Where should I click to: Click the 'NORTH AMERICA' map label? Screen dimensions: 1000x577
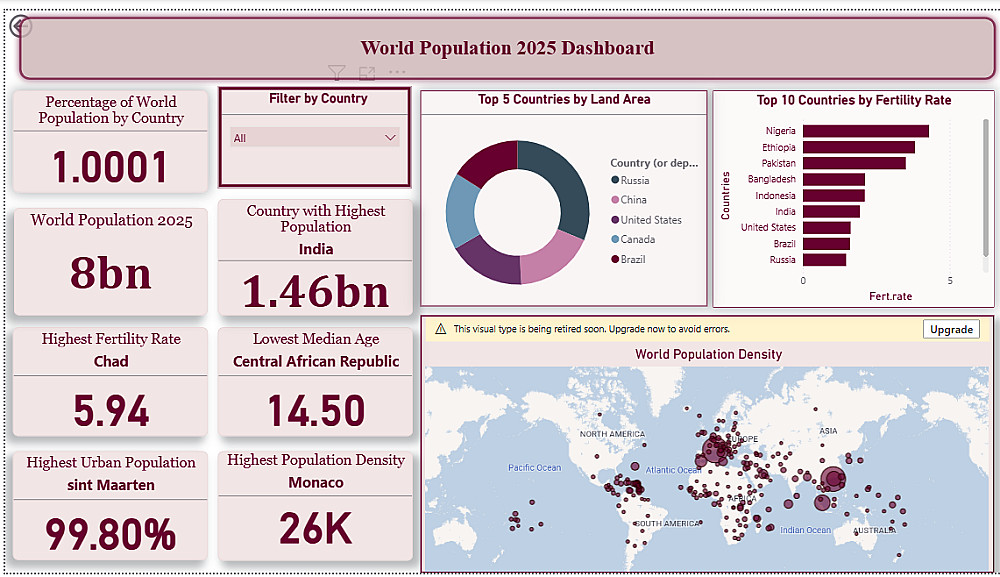612,434
